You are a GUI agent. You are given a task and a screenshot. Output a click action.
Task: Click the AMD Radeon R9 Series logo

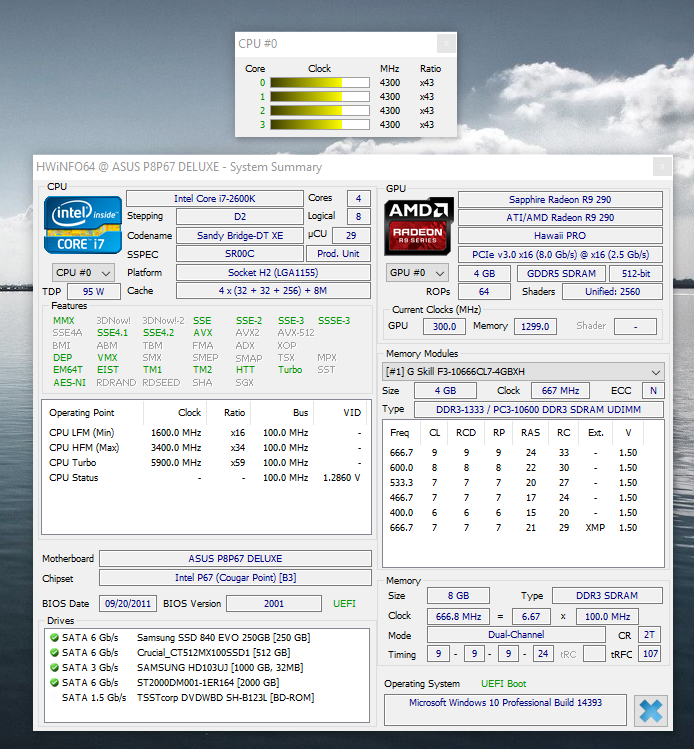click(x=418, y=226)
